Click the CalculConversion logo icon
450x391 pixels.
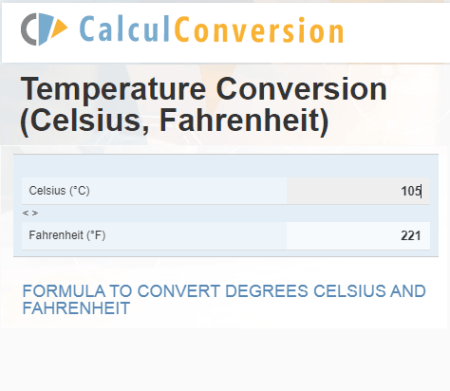point(44,29)
